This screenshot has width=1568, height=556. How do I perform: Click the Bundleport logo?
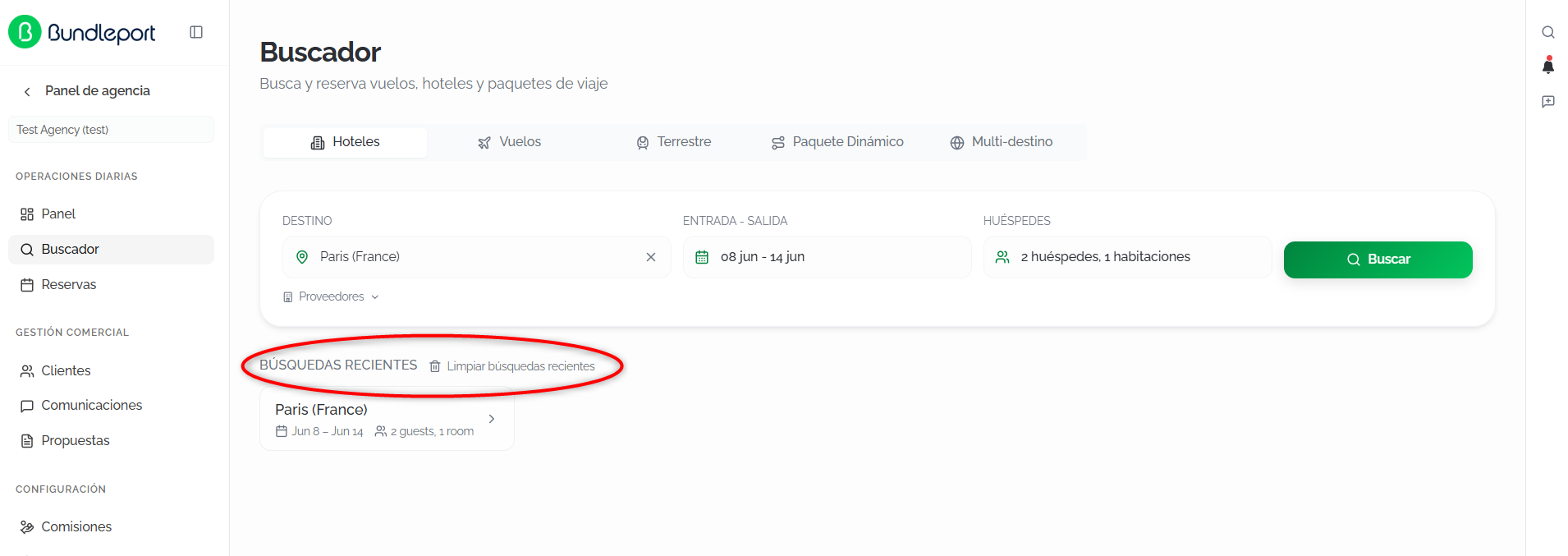tap(81, 32)
